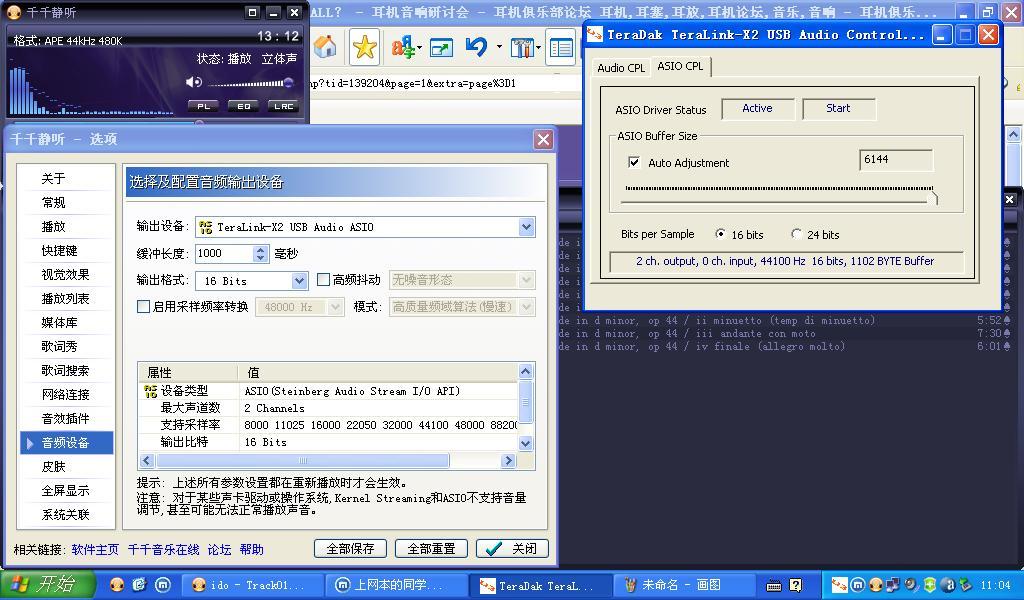Screen dimensions: 1024x600
Task: Open the 论坛 forum link
Action: (x=219, y=550)
